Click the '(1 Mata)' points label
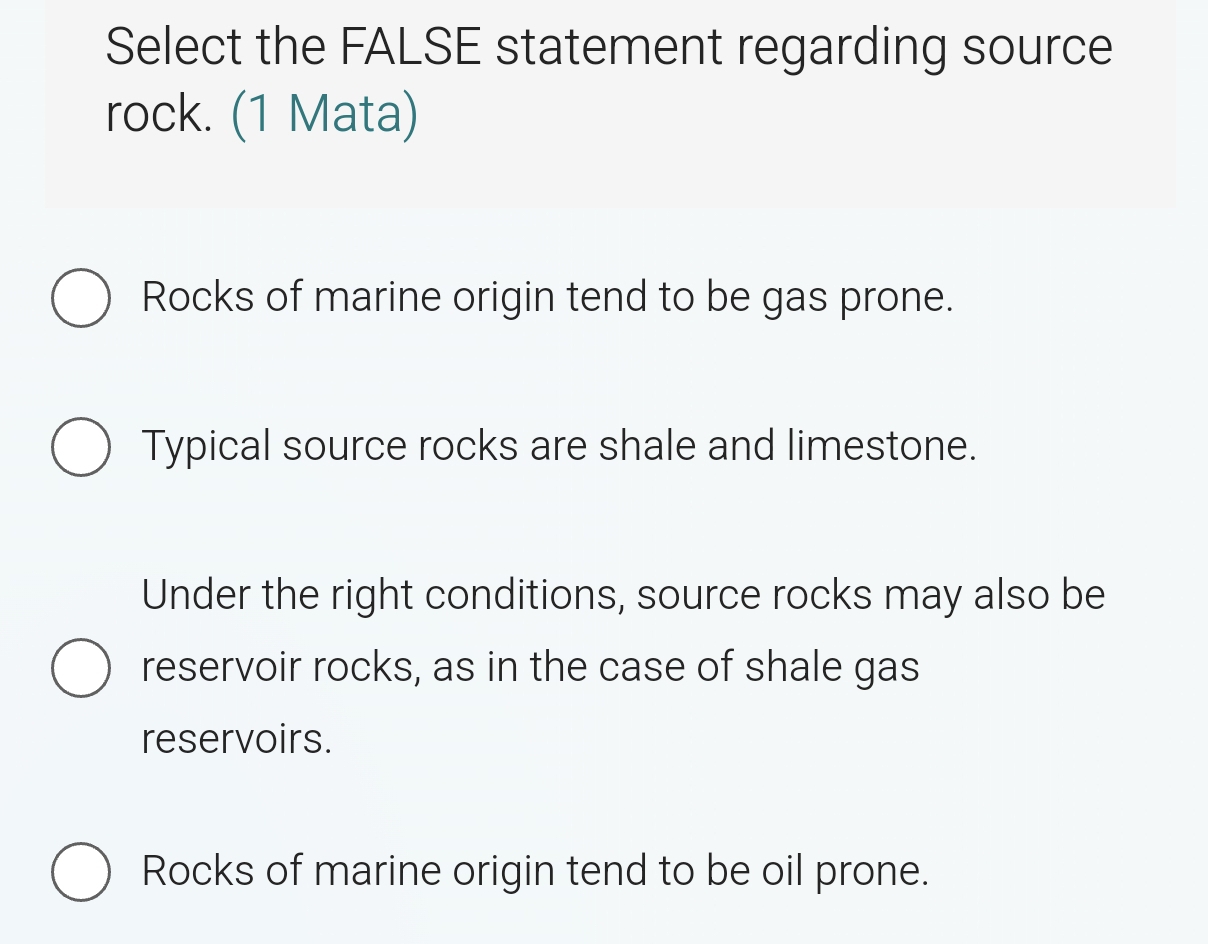The height and width of the screenshot is (944, 1208). point(325,115)
